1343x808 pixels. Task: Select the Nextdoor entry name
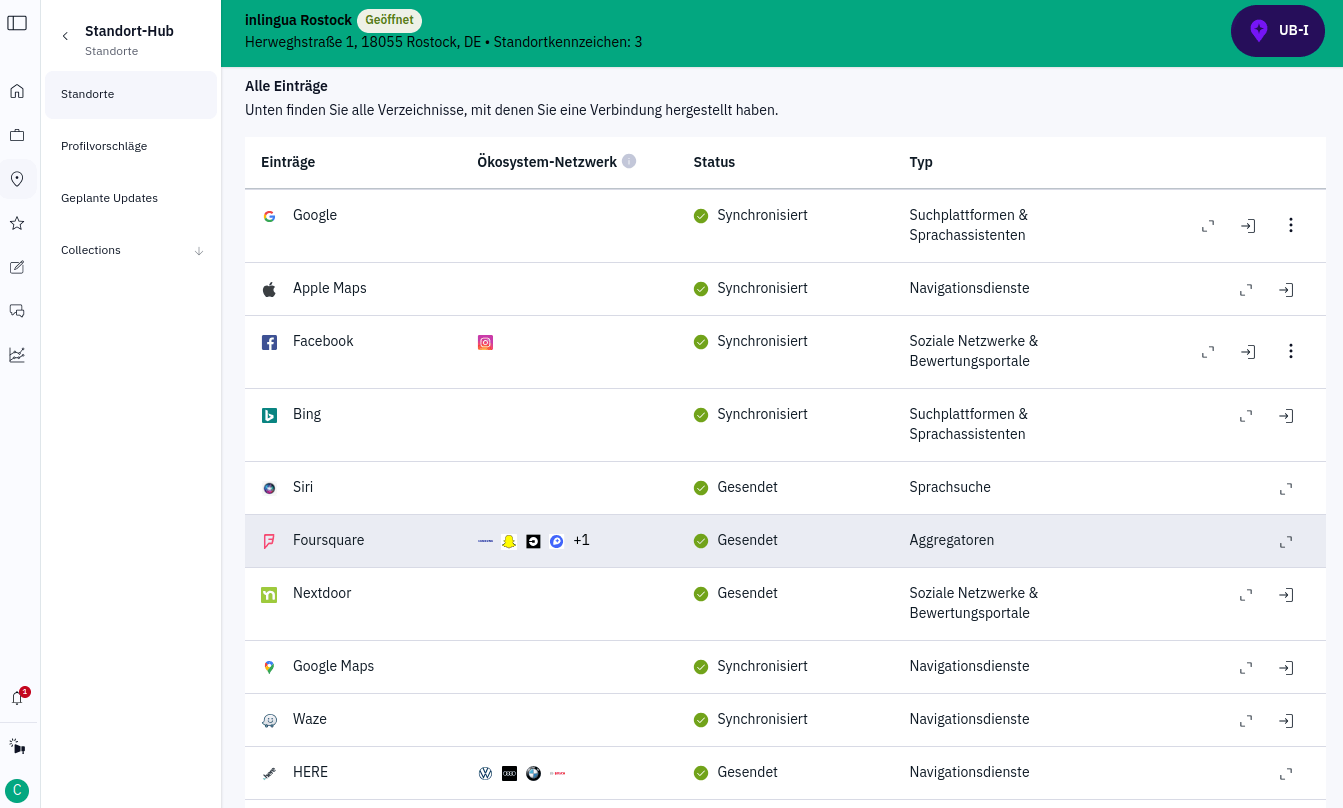point(322,593)
